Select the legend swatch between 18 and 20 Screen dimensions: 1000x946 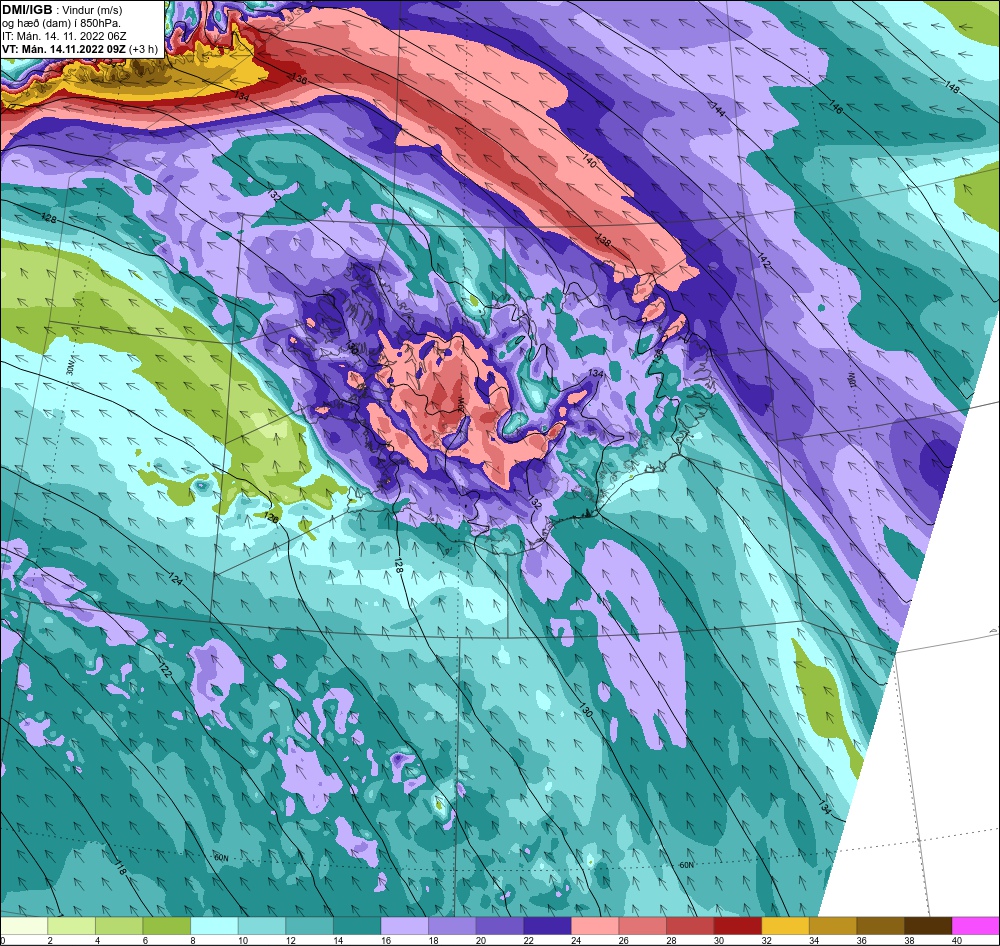pyautogui.click(x=452, y=926)
